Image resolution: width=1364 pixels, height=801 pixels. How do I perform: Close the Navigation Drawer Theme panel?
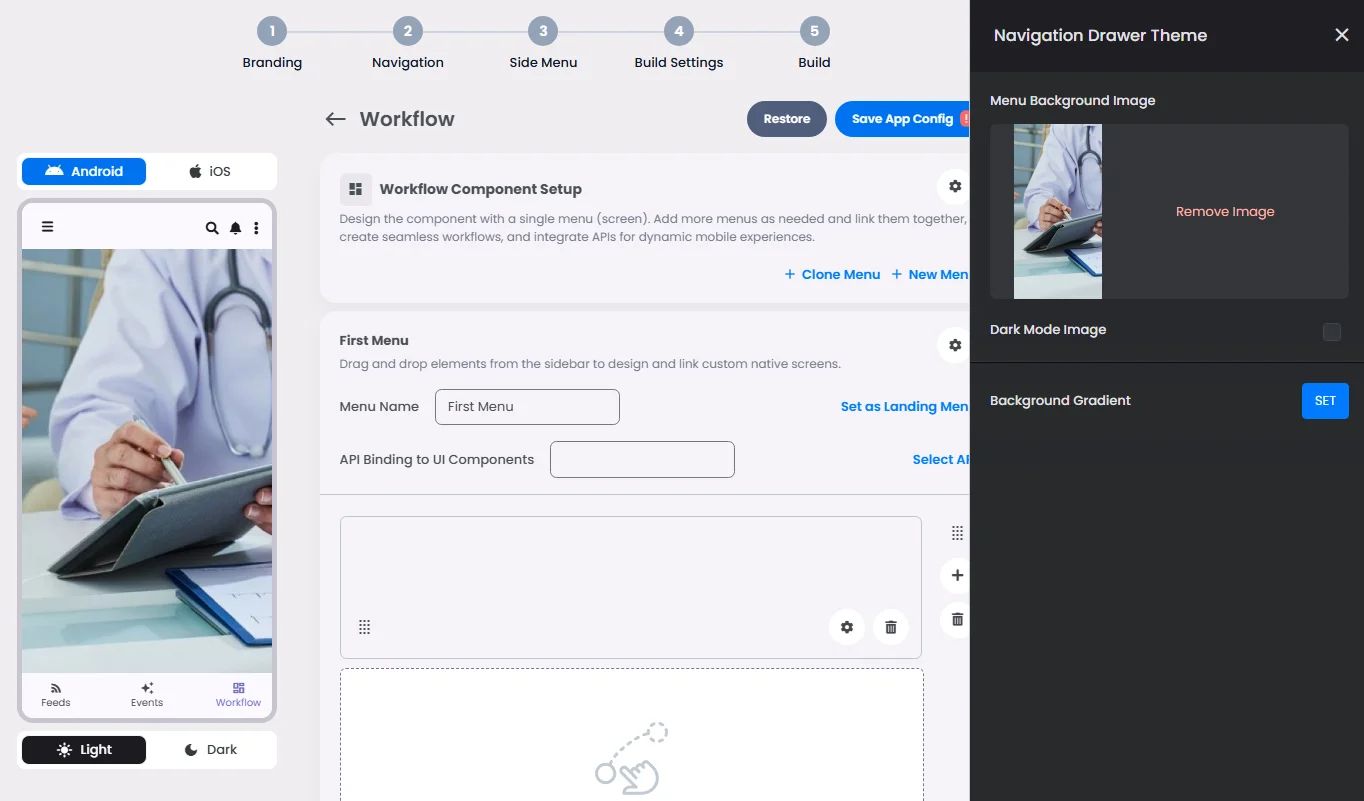coord(1342,35)
